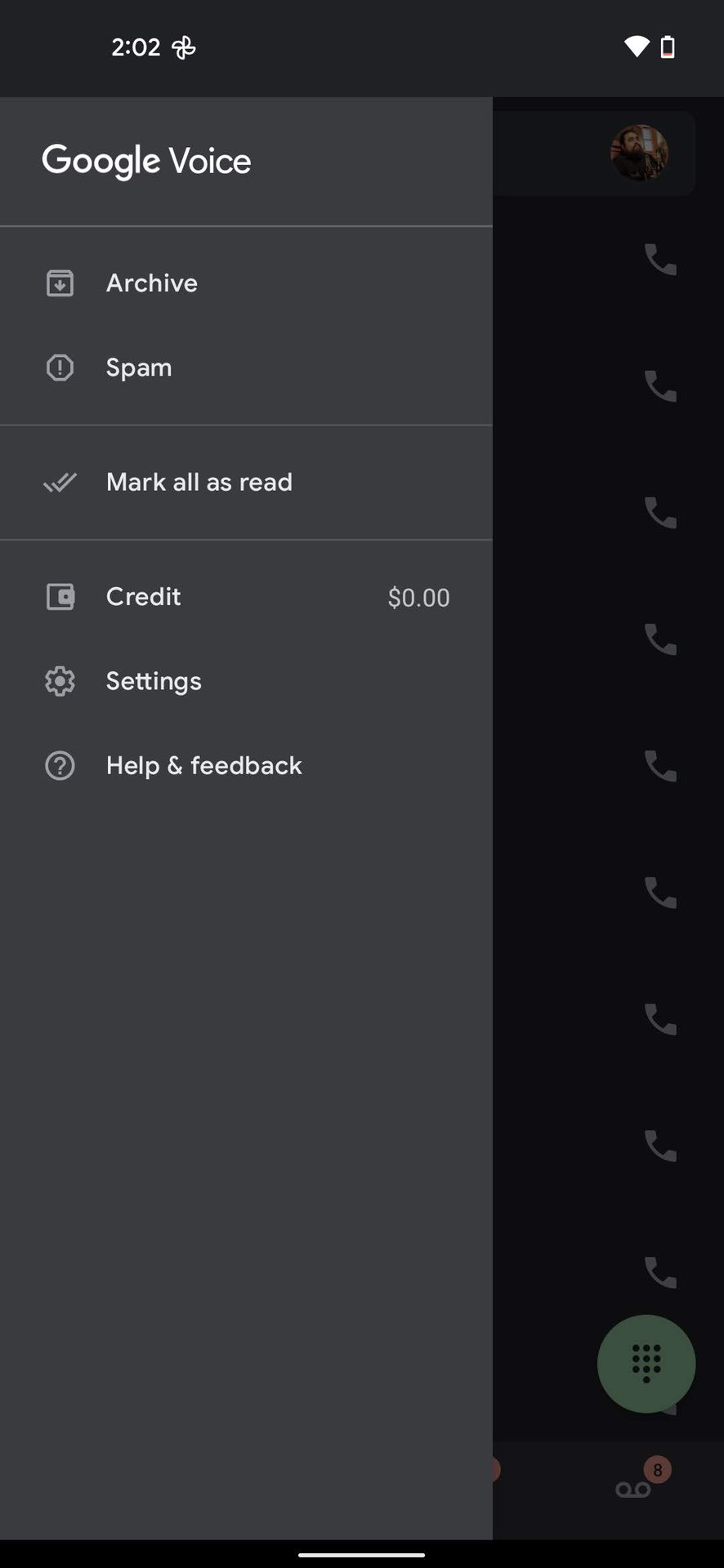View the $0.00 credit balance
This screenshot has height=1568, width=724.
(418, 598)
